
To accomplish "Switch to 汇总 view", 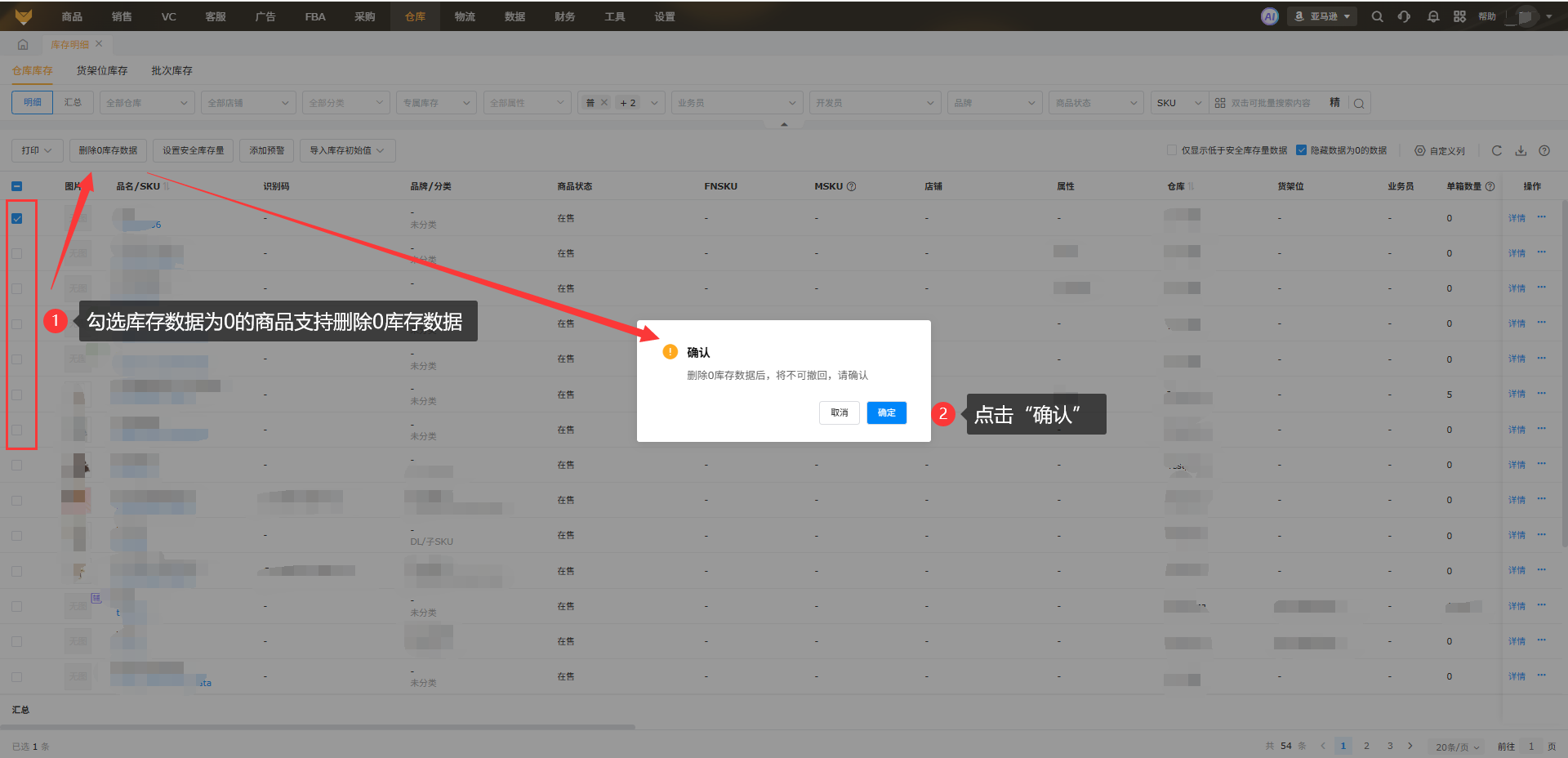I will coord(73,103).
